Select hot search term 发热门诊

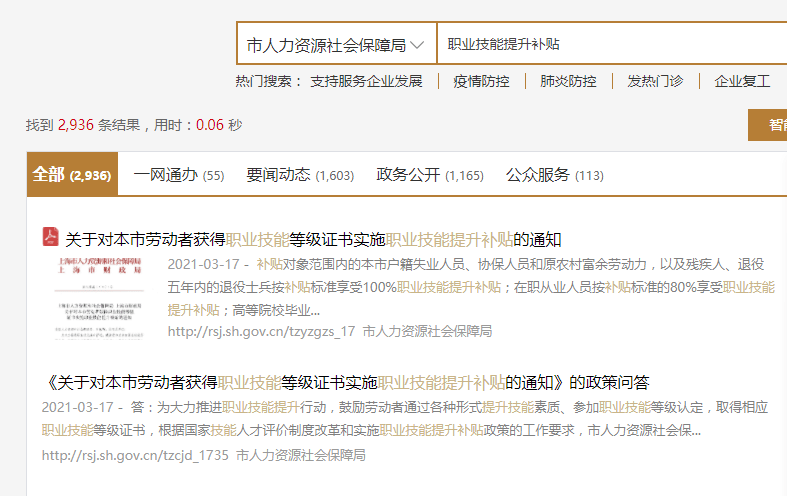655,81
